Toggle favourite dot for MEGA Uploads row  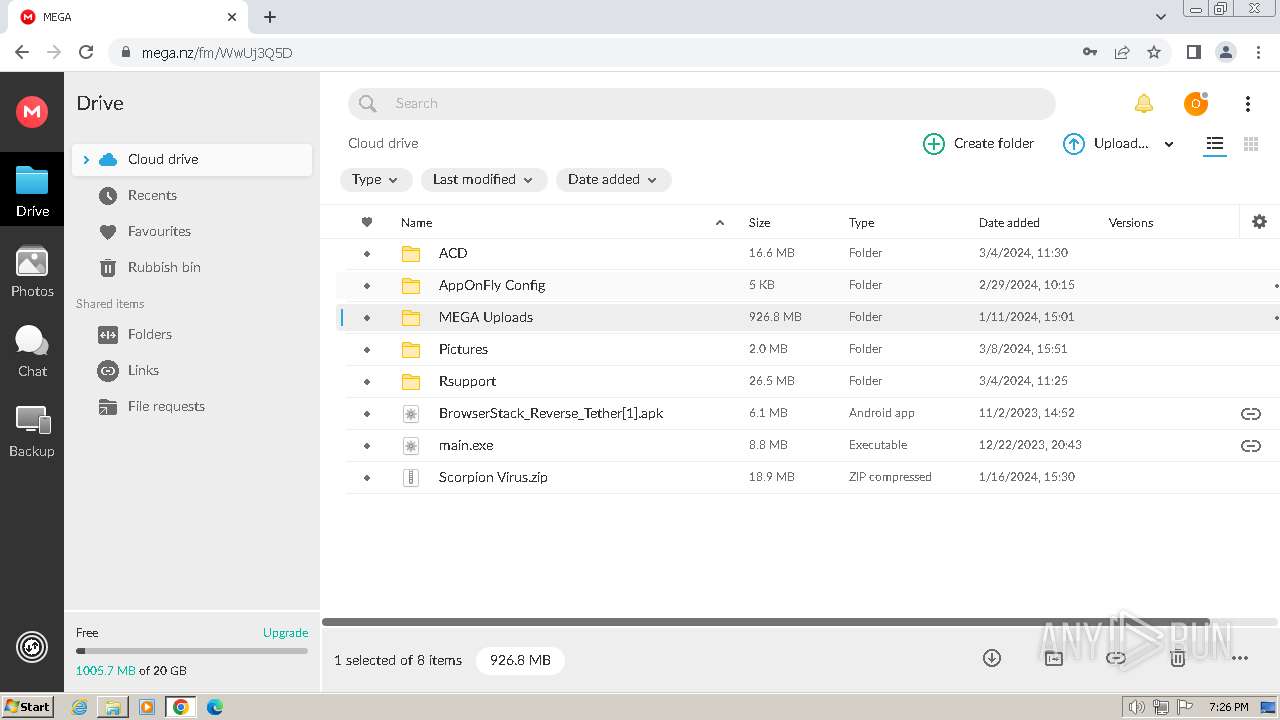367,318
